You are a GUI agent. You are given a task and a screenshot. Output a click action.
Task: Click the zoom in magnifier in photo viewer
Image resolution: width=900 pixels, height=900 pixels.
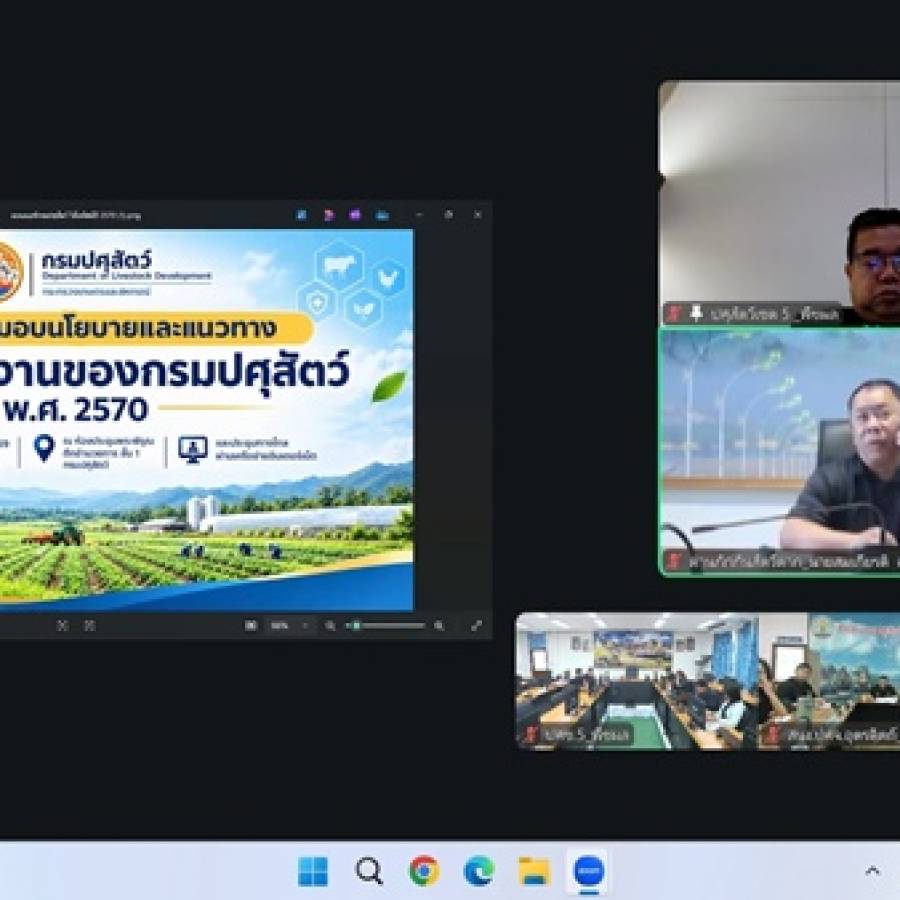point(439,626)
